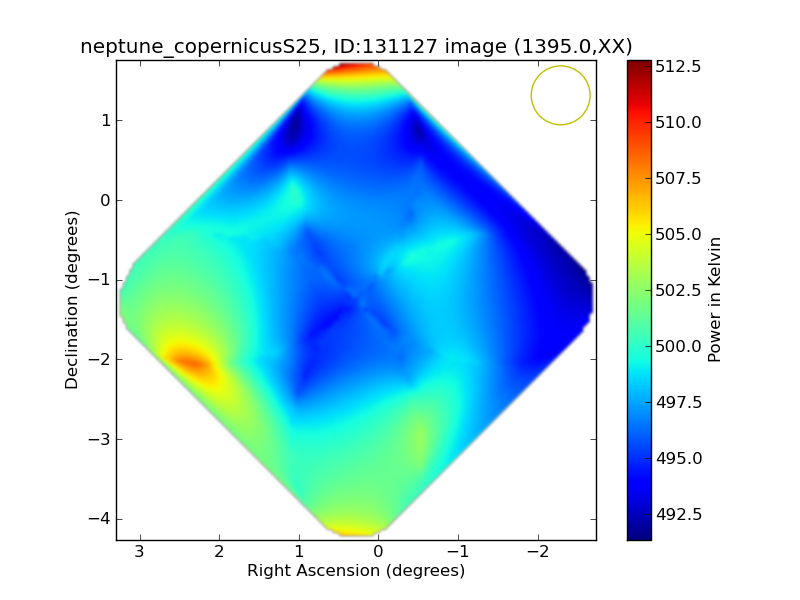Click the Right Ascension tick label 3
This screenshot has width=800, height=600.
pos(139,552)
